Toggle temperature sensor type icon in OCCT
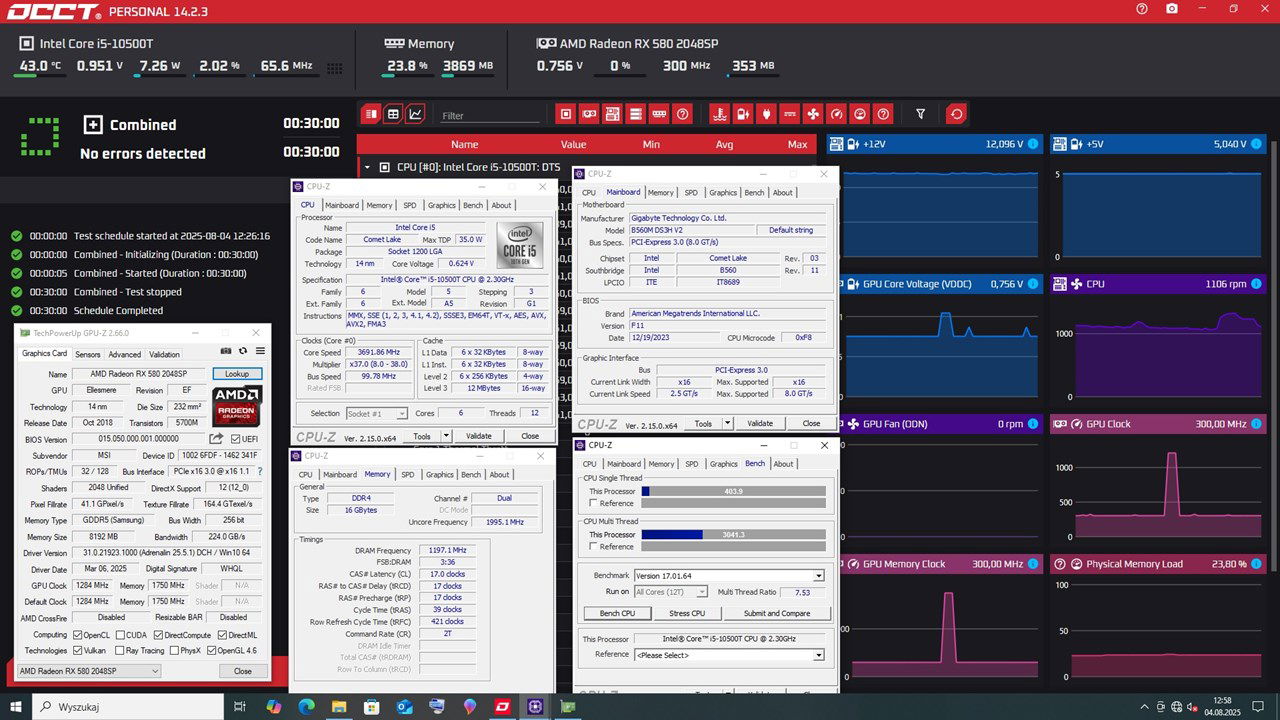 click(x=718, y=114)
